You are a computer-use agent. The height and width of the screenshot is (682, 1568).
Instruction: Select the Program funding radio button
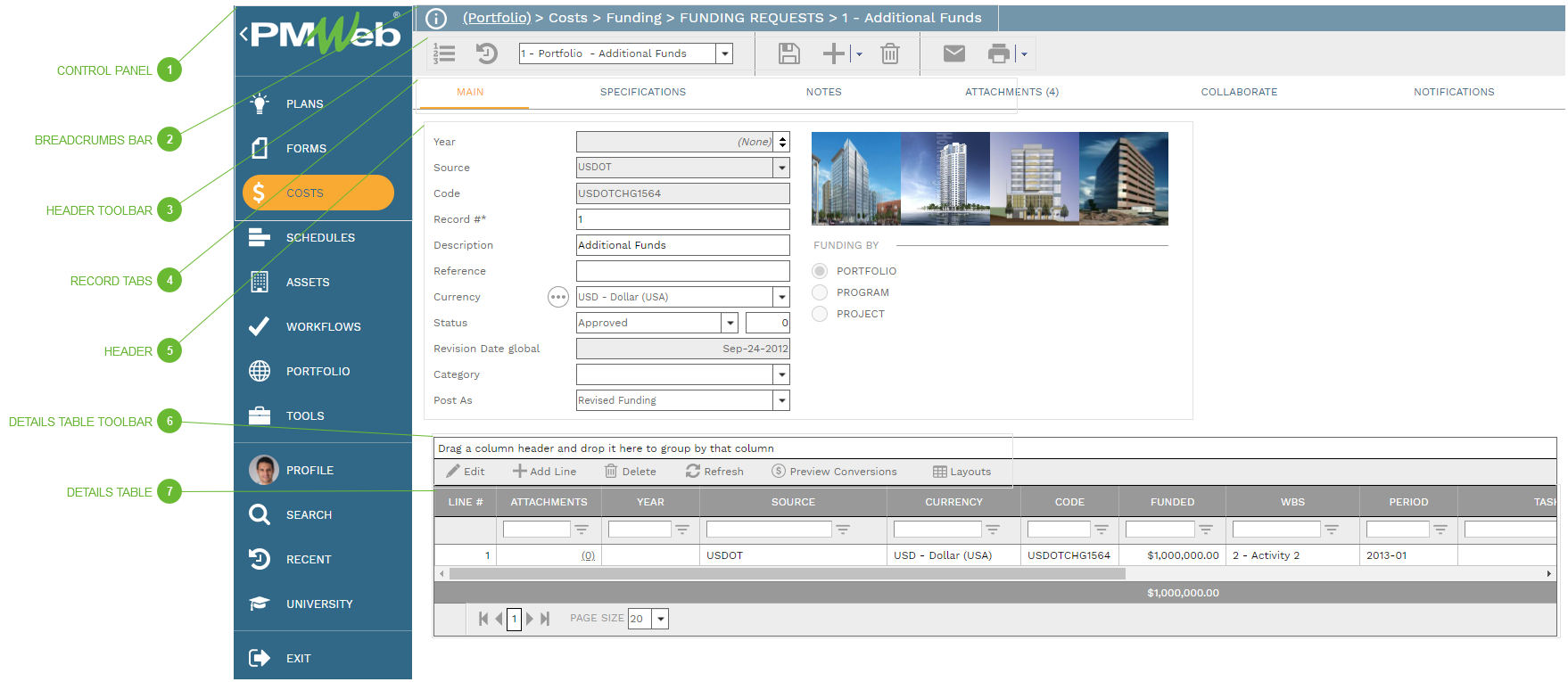click(820, 292)
